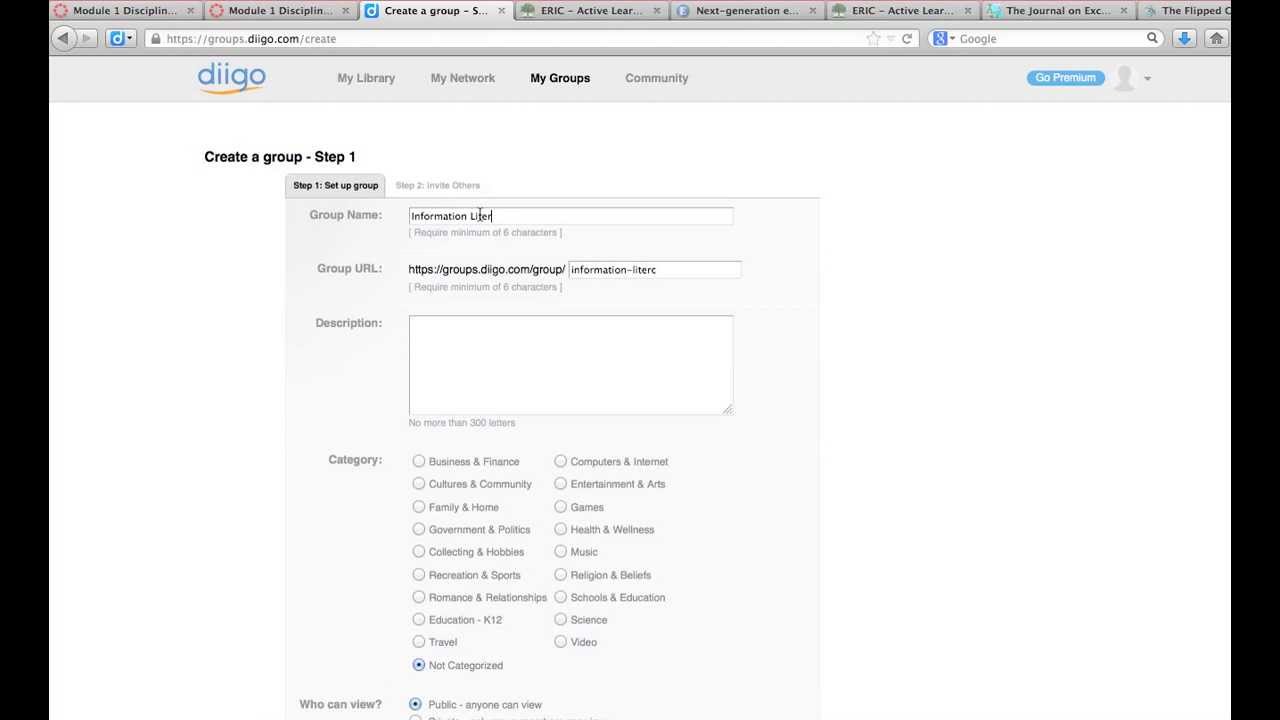Open My Groups menu

(560, 78)
